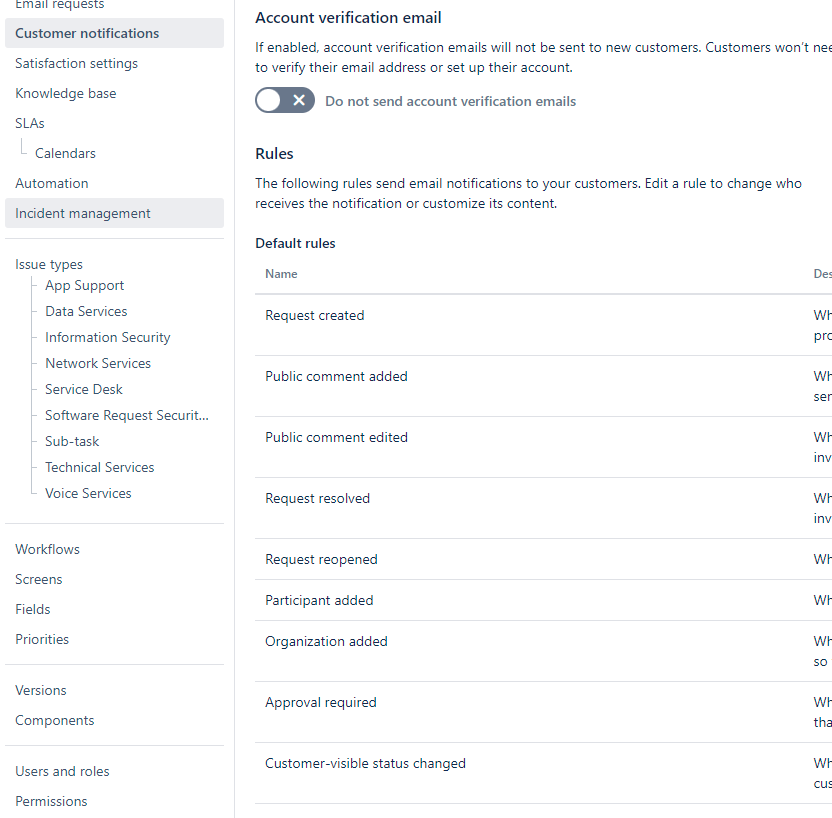Image resolution: width=832 pixels, height=818 pixels.
Task: Select the Data Services issue type
Action: (x=86, y=311)
